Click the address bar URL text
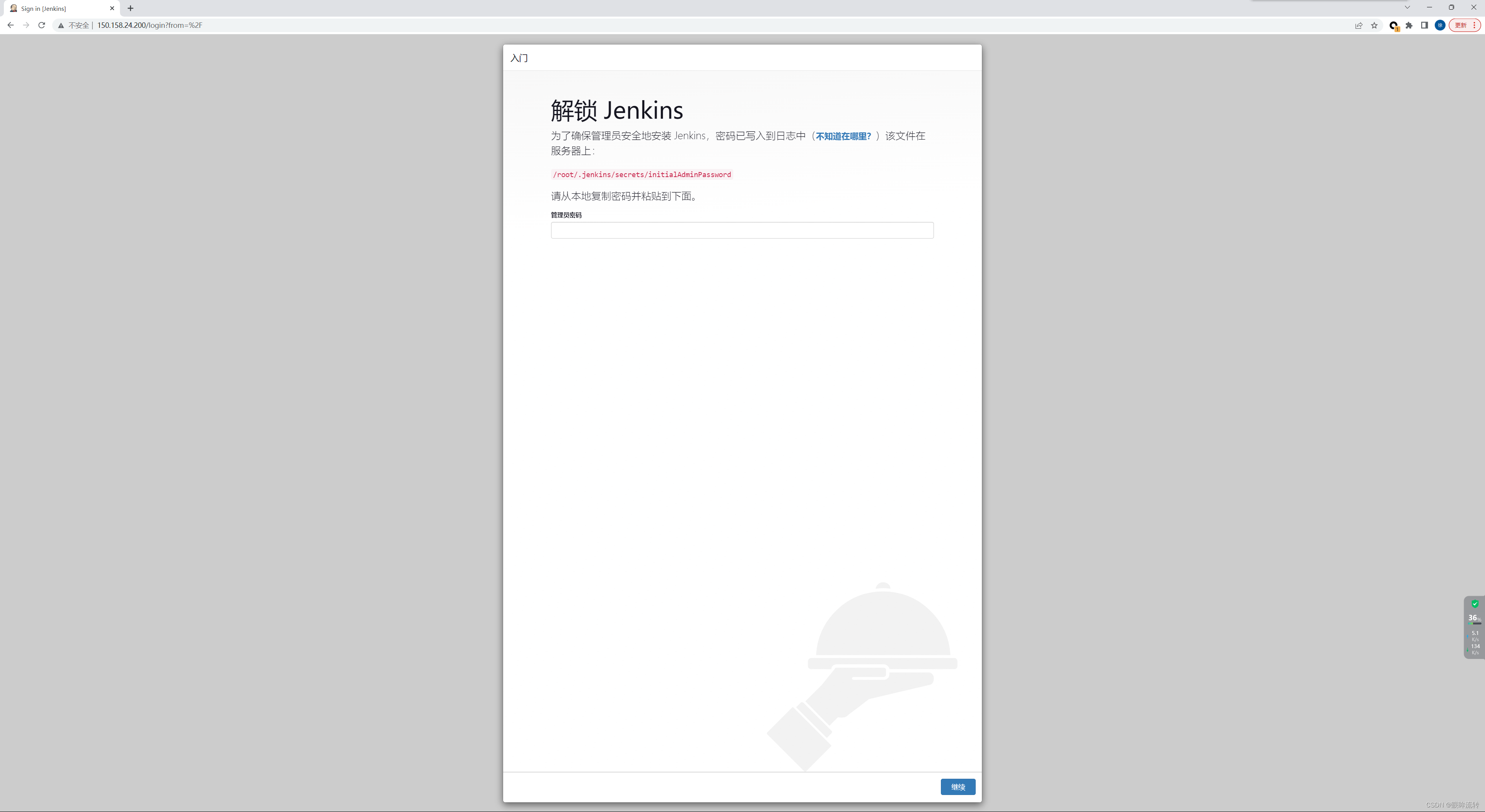 point(149,26)
